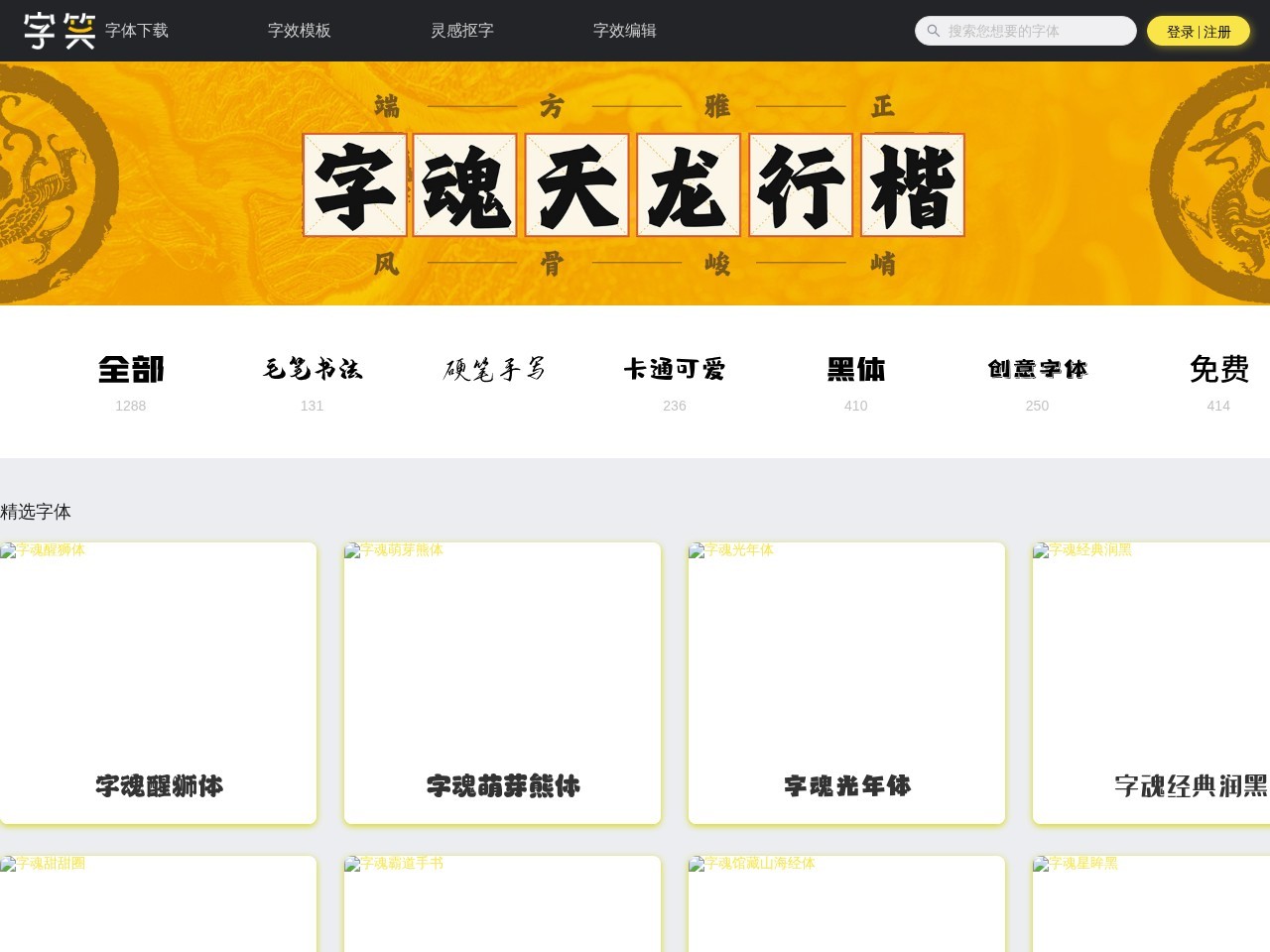Click the 236 count under 卡通可爱
This screenshot has height=952, width=1270.
pyautogui.click(x=675, y=406)
